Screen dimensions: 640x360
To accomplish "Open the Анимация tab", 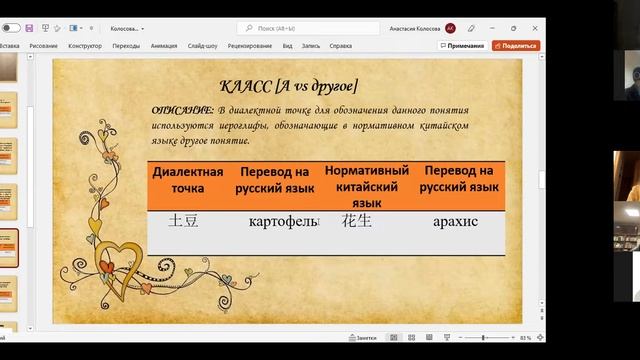I will pos(164,46).
